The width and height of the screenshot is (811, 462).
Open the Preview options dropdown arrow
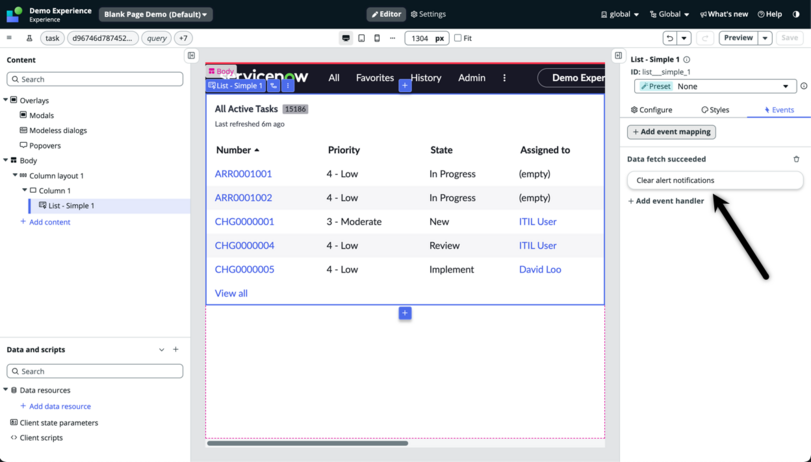point(765,38)
